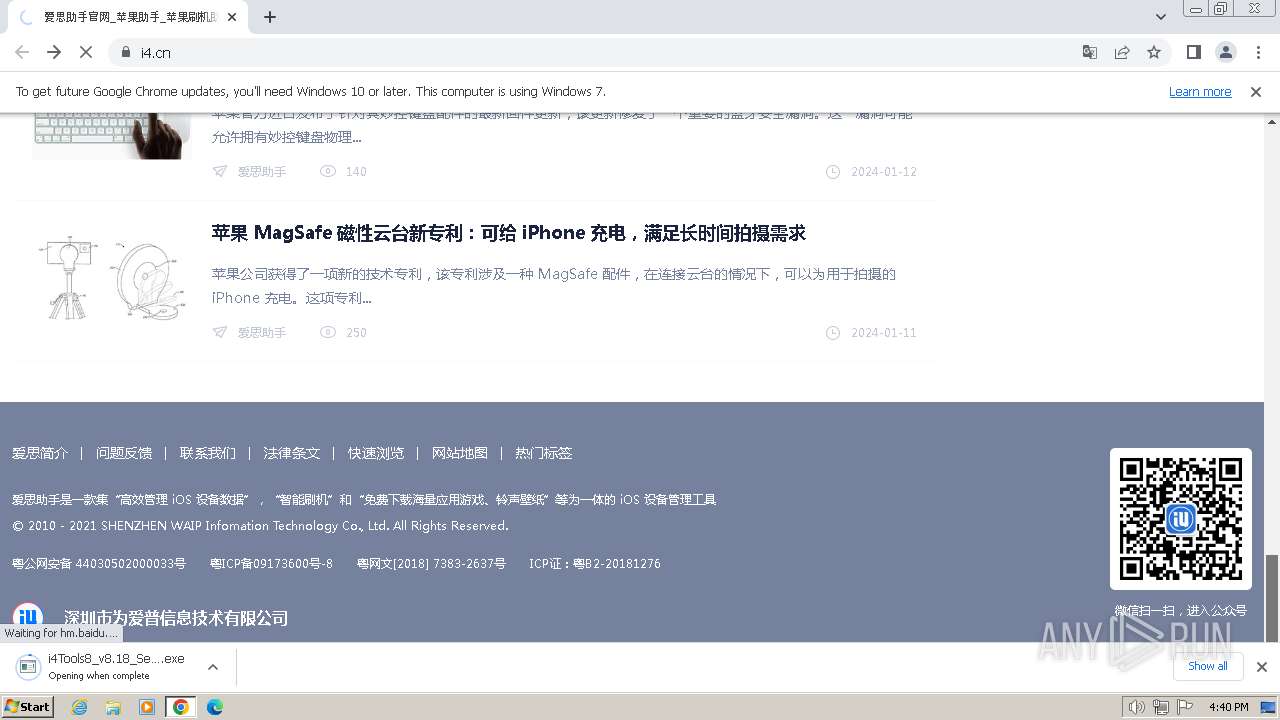Click company name 深圳市为爱普信息技术有限公司
The width and height of the screenshot is (1280, 720).
pos(176,618)
